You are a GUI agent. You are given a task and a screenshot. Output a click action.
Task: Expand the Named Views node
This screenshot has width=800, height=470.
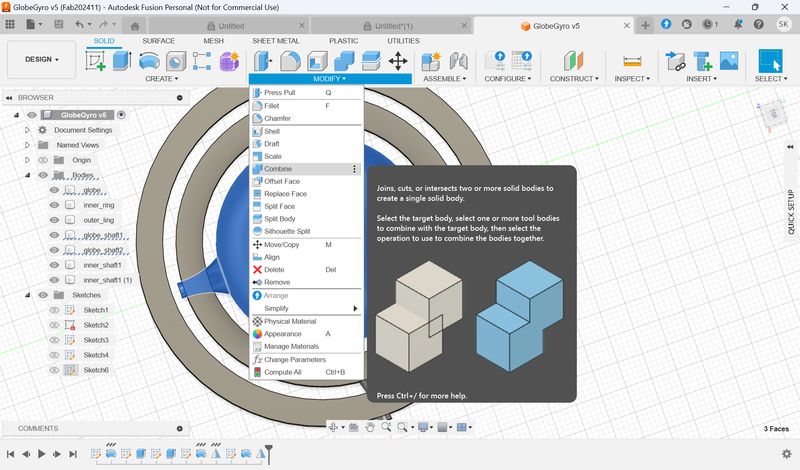coord(28,145)
